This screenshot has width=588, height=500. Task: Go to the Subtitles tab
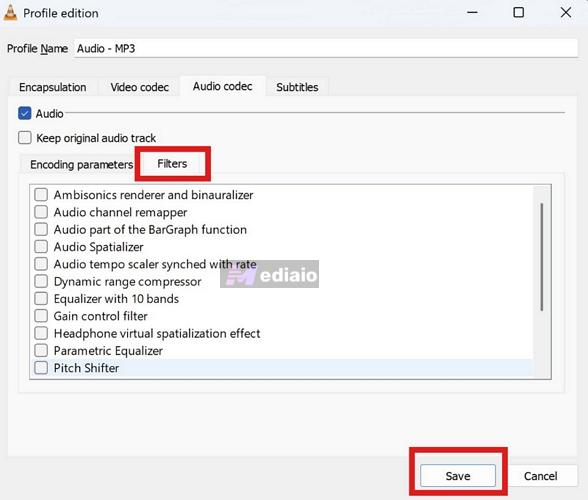[x=297, y=87]
